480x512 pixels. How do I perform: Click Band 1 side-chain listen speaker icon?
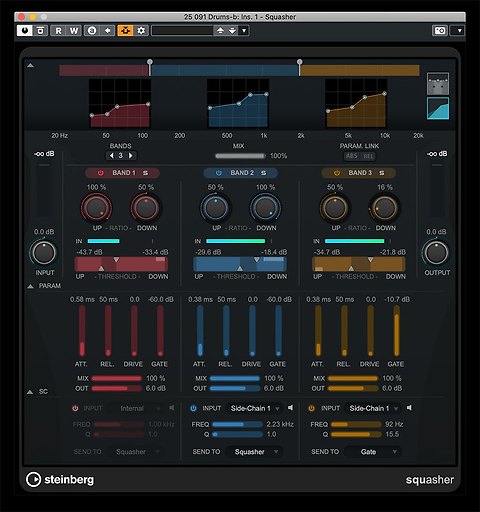(172, 408)
